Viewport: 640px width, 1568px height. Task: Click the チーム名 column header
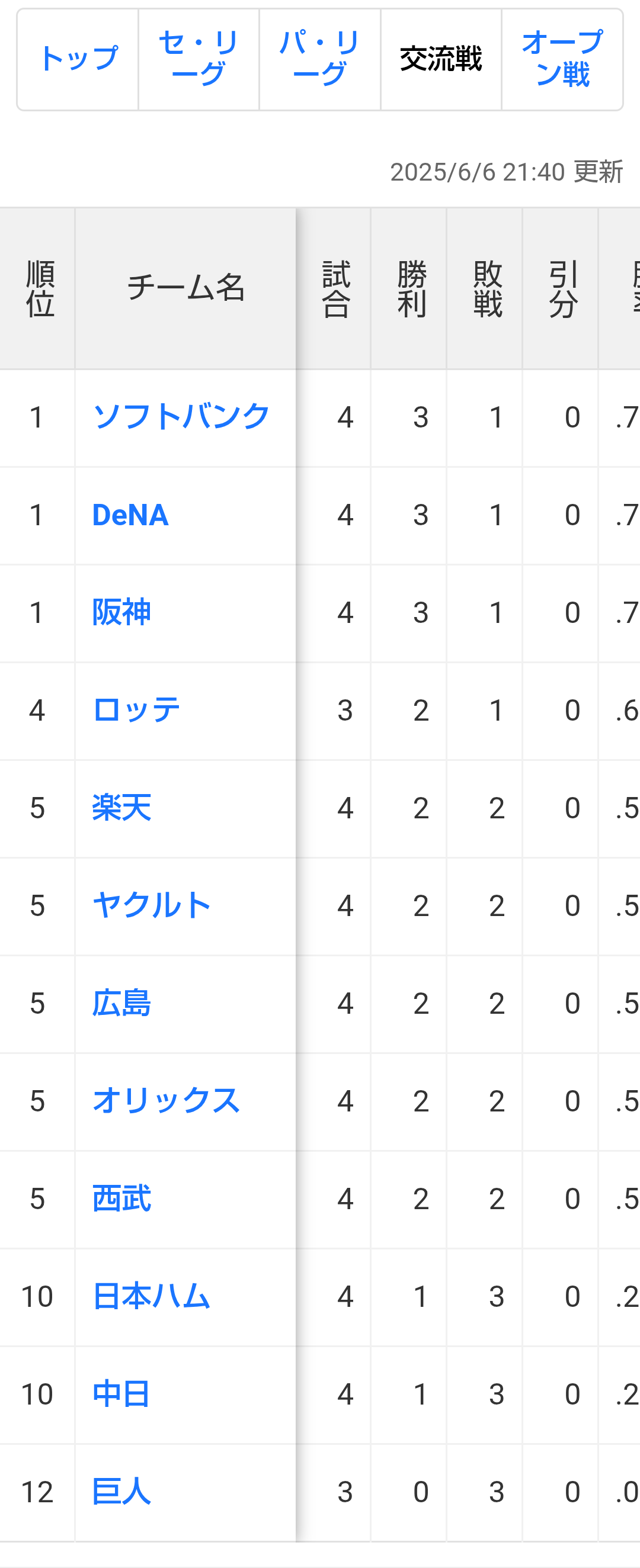[x=185, y=288]
